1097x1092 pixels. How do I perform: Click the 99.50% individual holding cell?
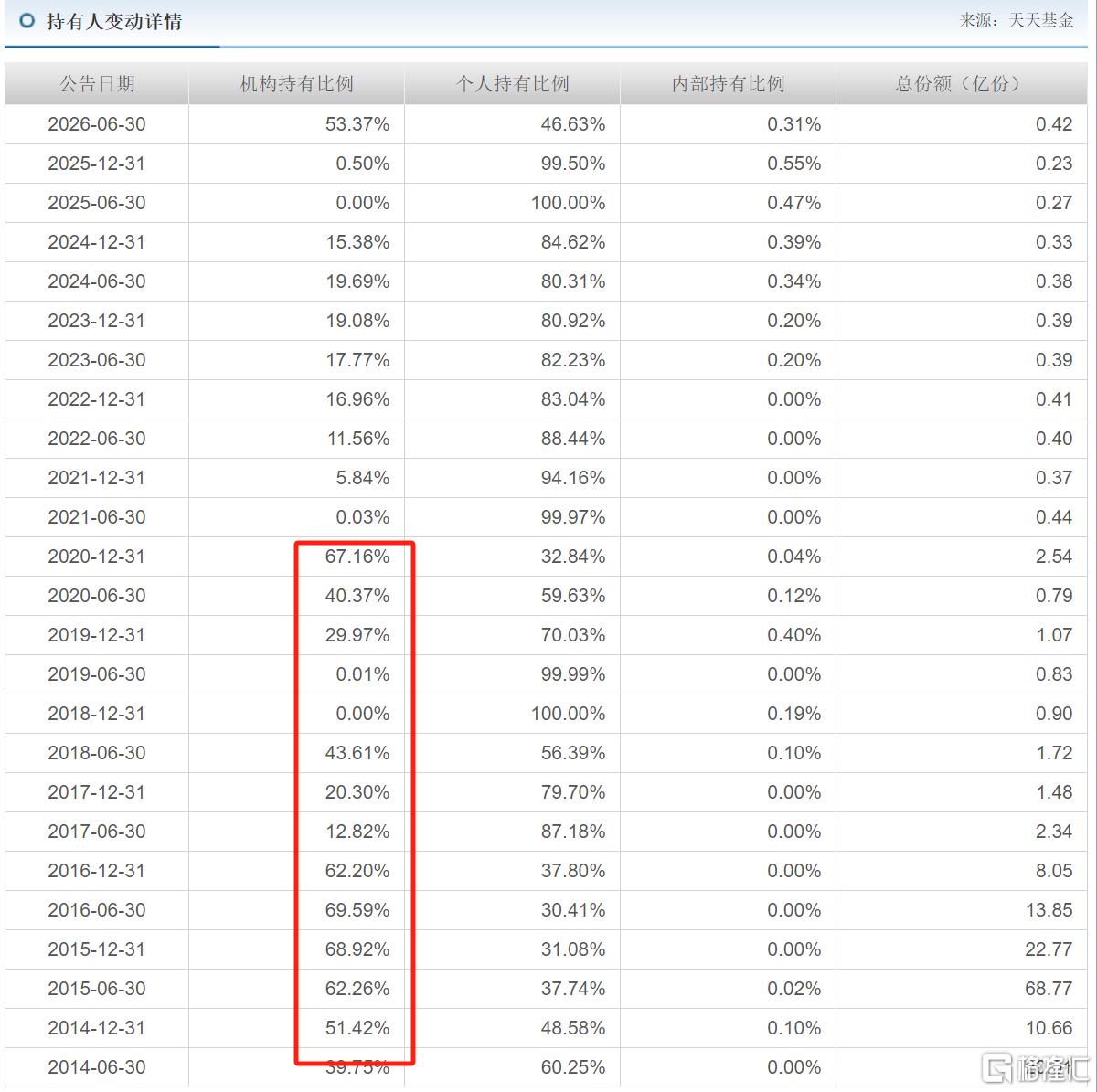tap(573, 164)
